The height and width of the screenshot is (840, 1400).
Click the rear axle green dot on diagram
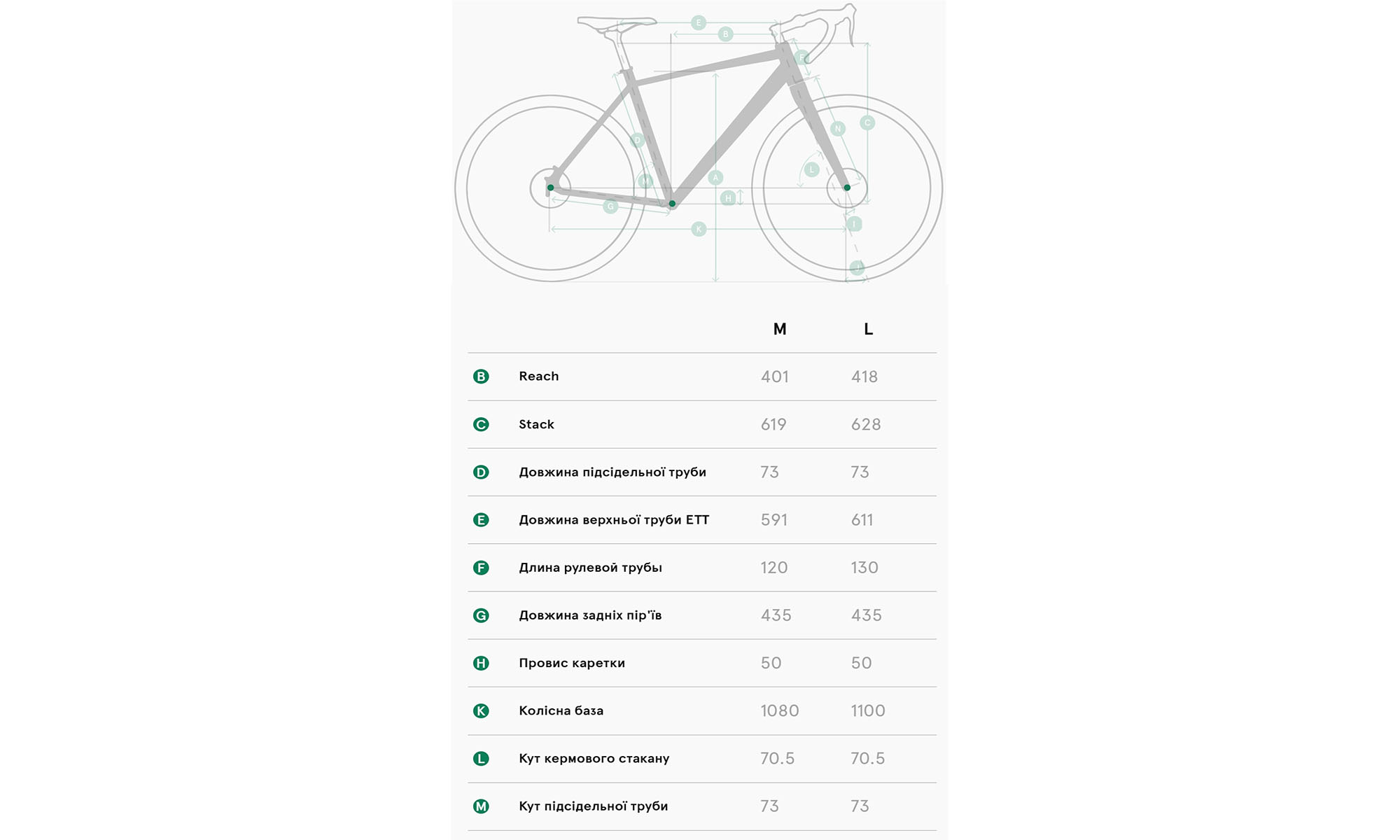pos(551,188)
